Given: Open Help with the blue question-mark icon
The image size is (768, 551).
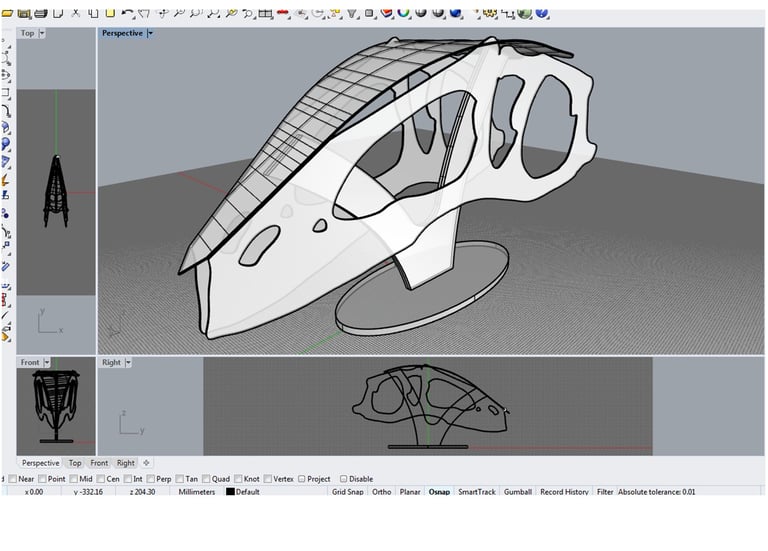Looking at the screenshot, I should (542, 13).
